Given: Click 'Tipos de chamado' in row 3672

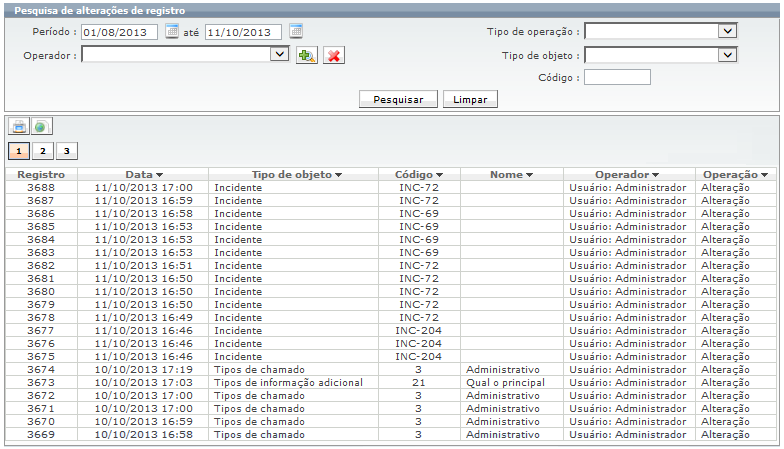Looking at the screenshot, I should [260, 396].
